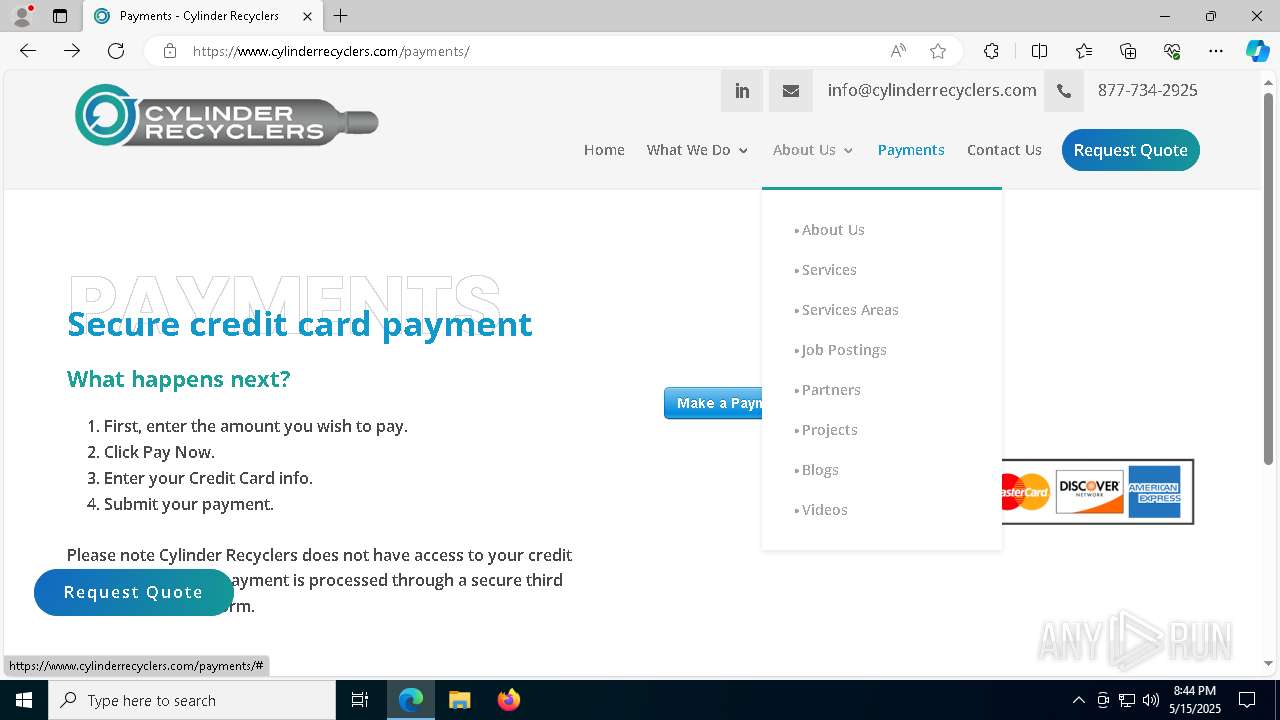Click header Request Quote button
Screen dimensions: 1280x720
[x=1130, y=150]
